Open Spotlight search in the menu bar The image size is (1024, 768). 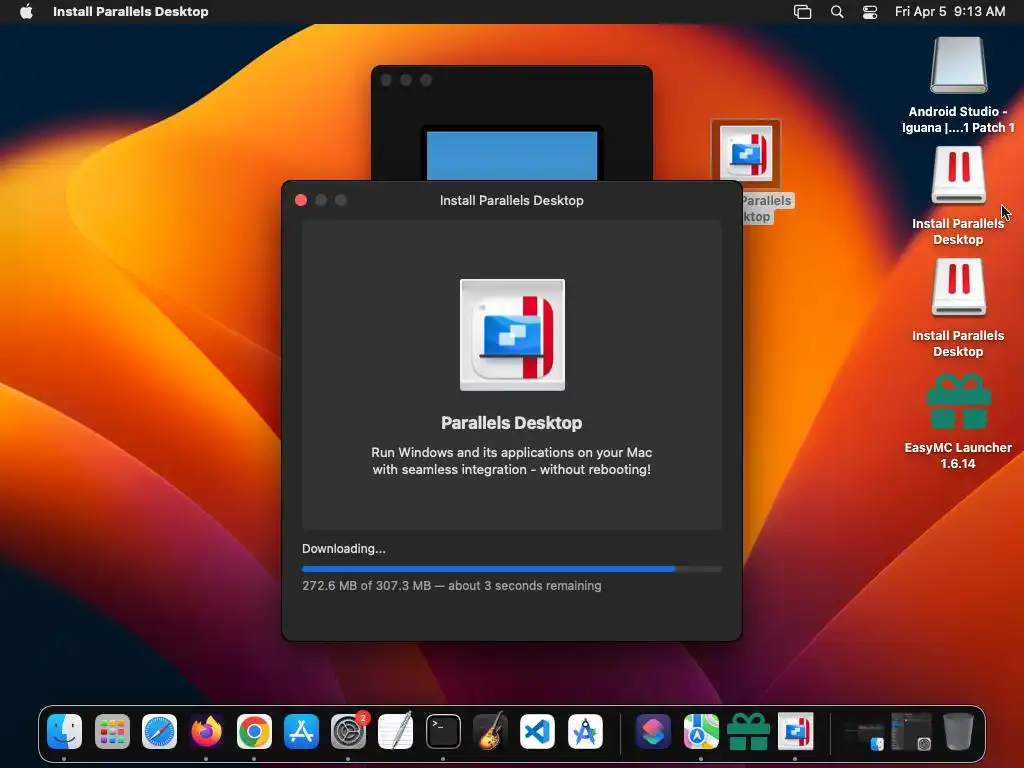[837, 12]
